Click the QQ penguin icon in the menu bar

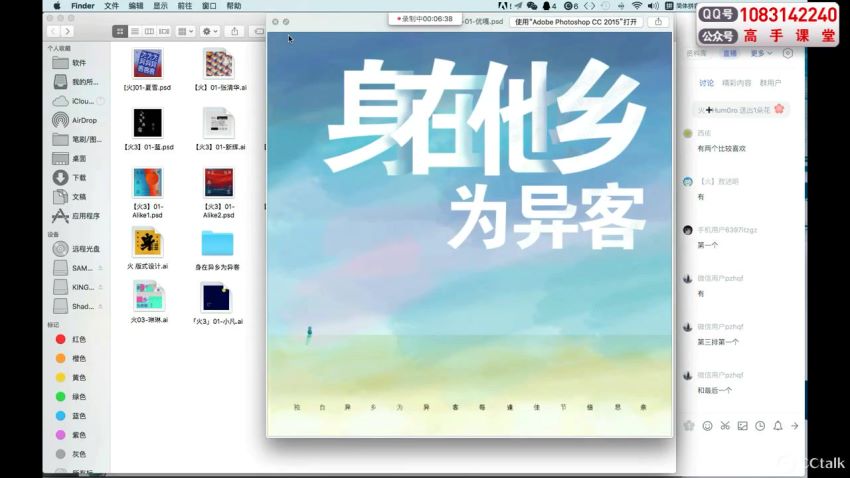(x=546, y=5)
